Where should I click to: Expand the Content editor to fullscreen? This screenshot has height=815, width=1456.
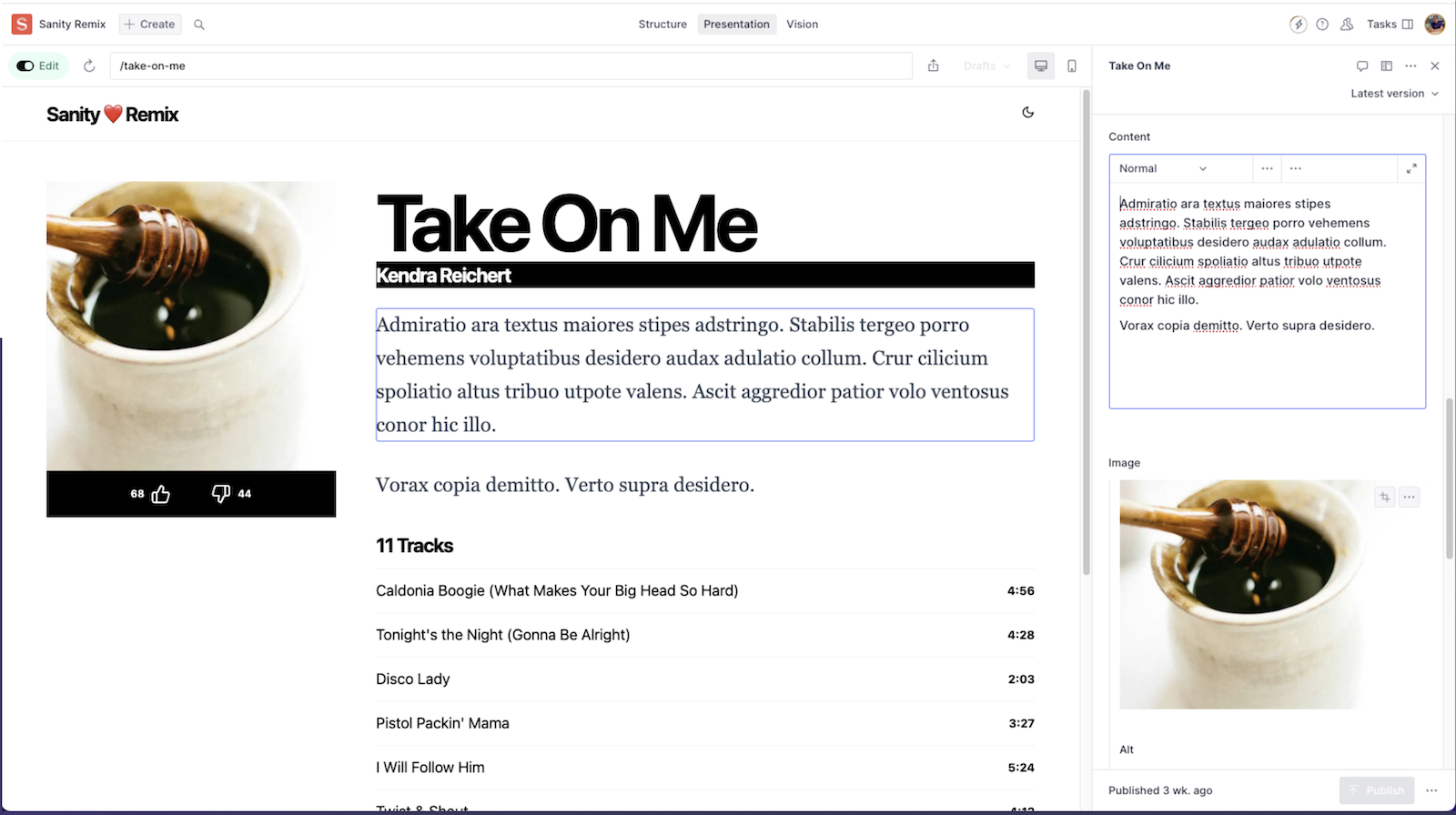pyautogui.click(x=1411, y=168)
